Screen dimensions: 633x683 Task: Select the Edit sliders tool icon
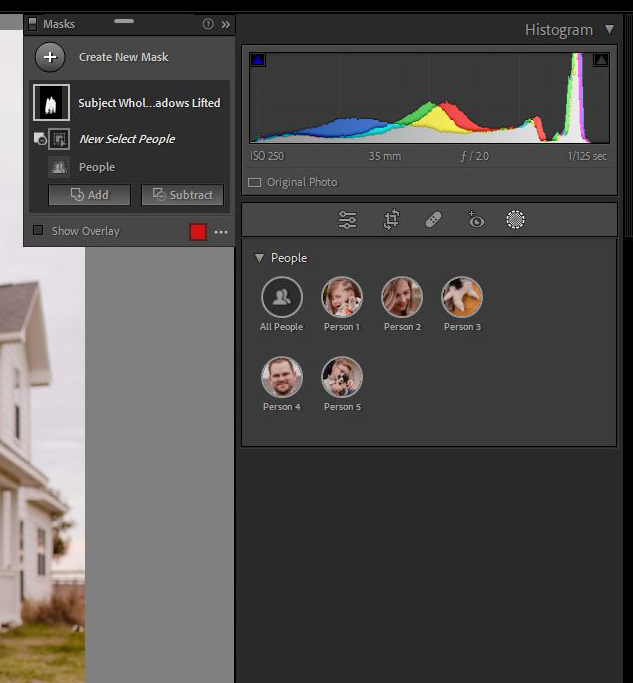coord(347,220)
